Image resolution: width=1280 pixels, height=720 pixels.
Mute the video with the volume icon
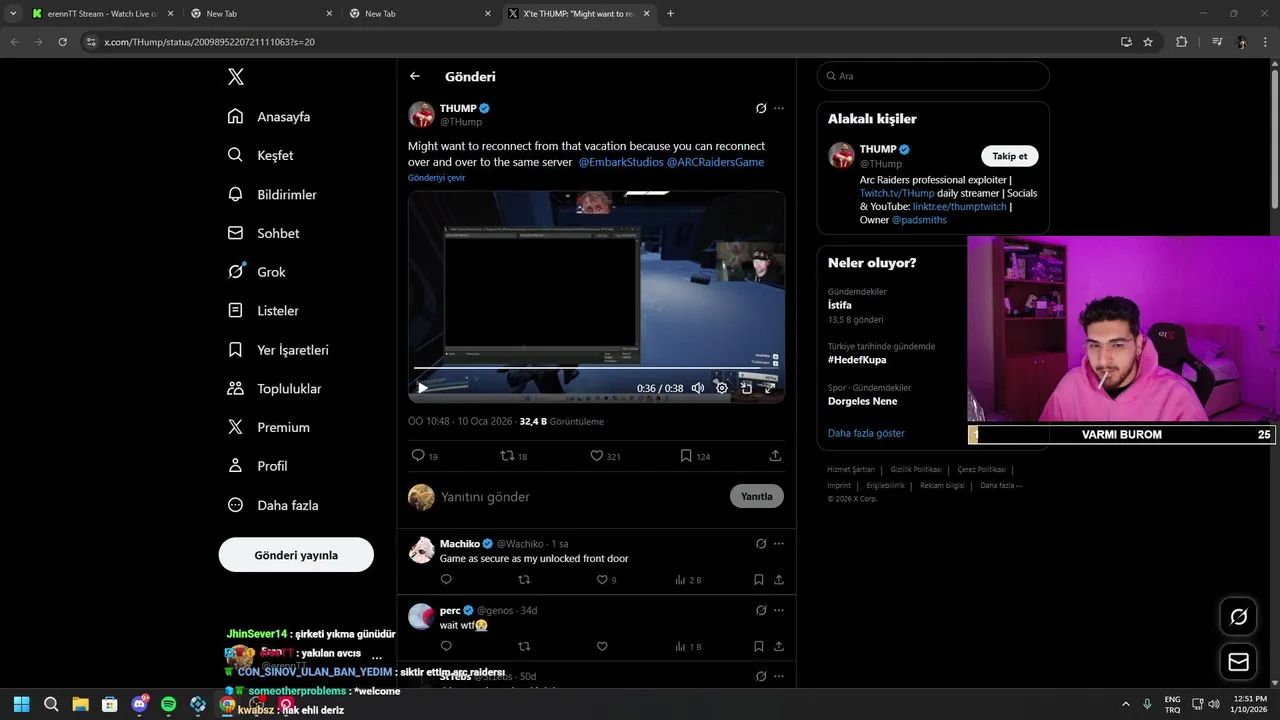click(698, 388)
